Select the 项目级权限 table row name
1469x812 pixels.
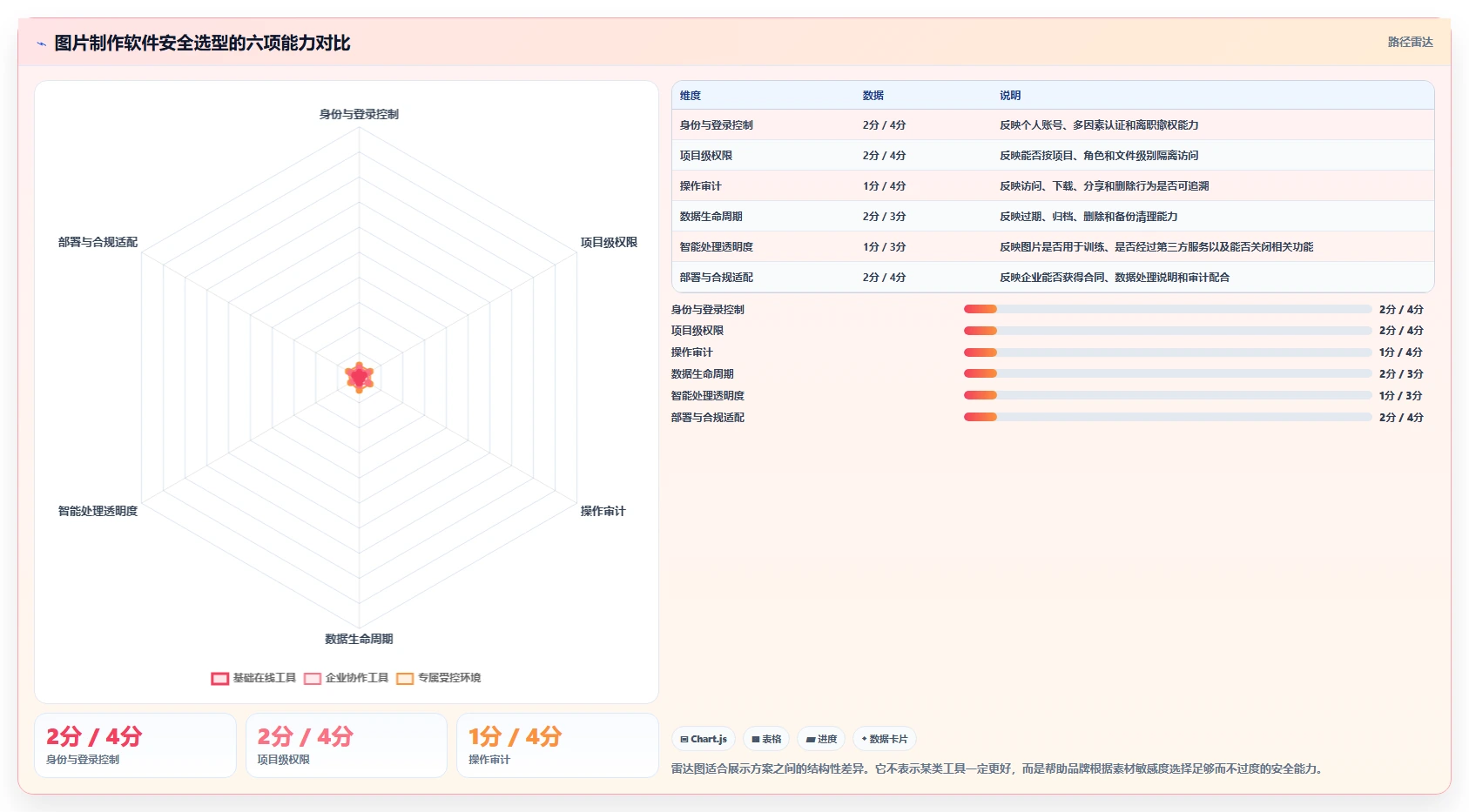(706, 156)
